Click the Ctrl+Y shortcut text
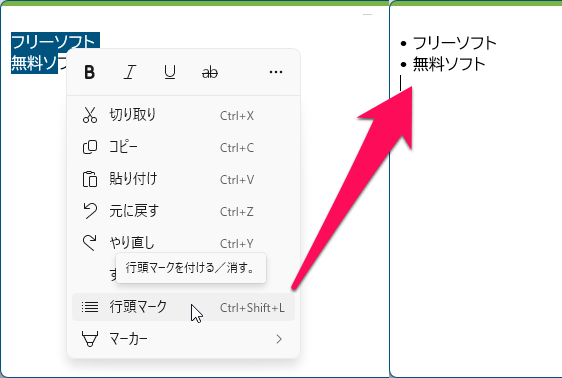Viewport: 562px width, 378px height. (x=237, y=243)
